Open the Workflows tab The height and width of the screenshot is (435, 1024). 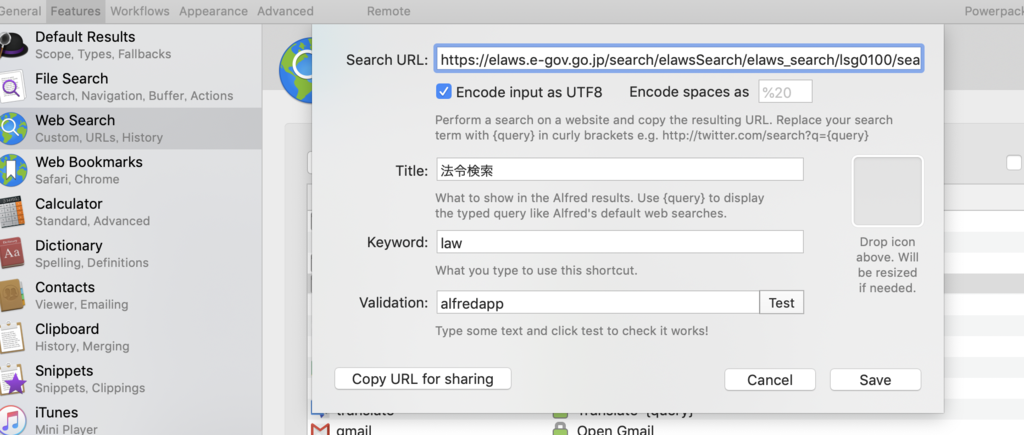pos(140,11)
